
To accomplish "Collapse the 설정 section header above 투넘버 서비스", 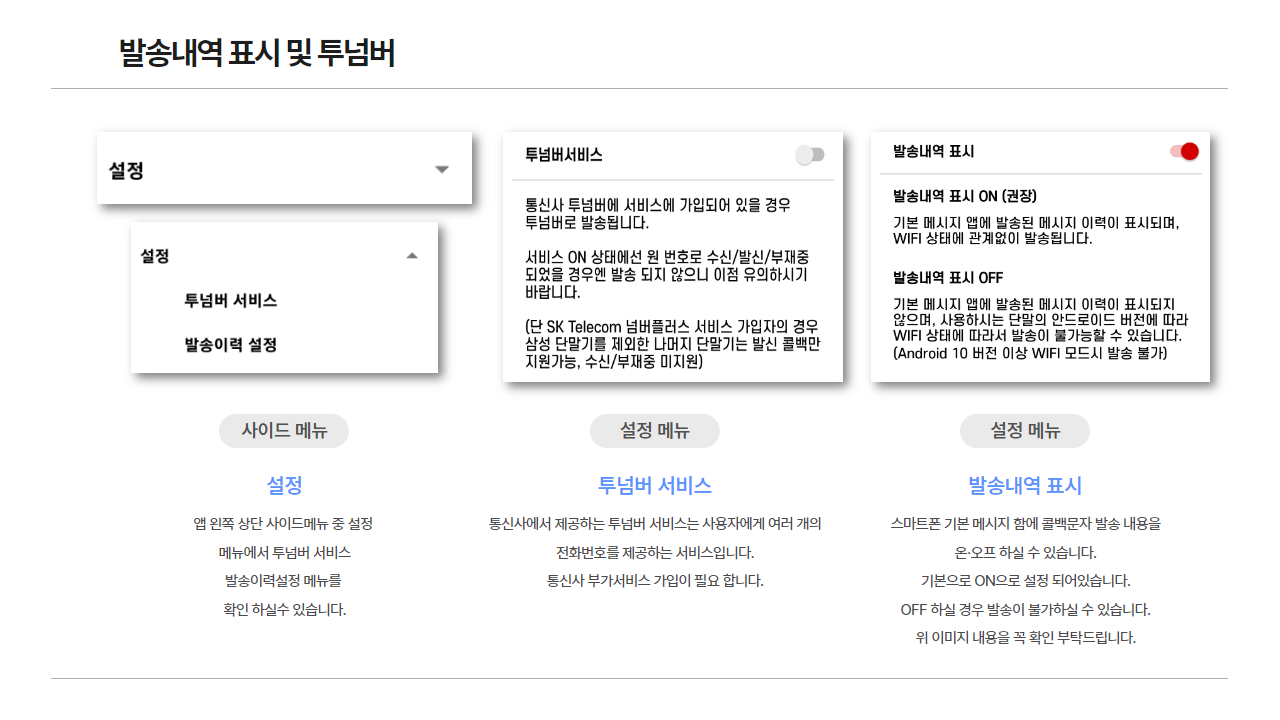I will pyautogui.click(x=156, y=256).
